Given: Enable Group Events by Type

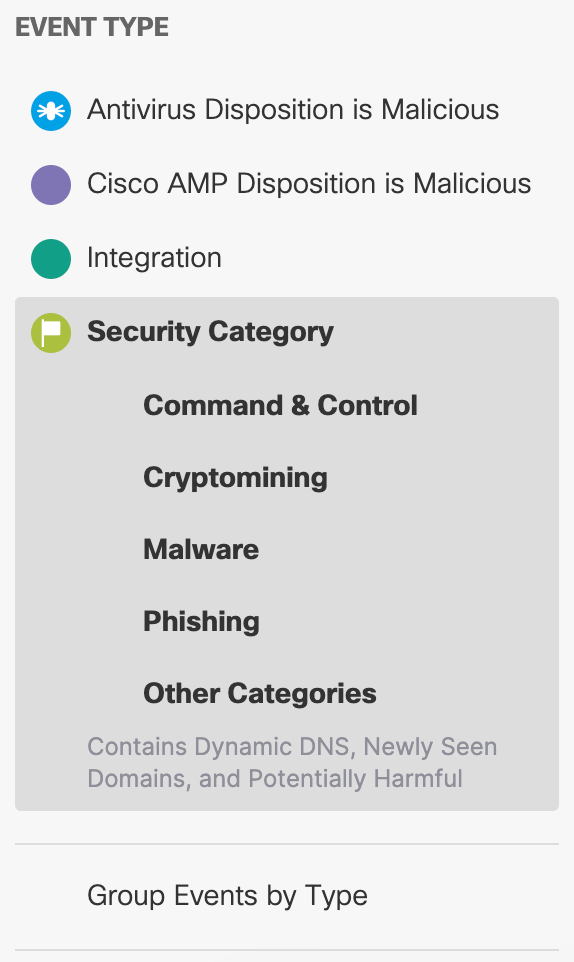Looking at the screenshot, I should tap(228, 896).
